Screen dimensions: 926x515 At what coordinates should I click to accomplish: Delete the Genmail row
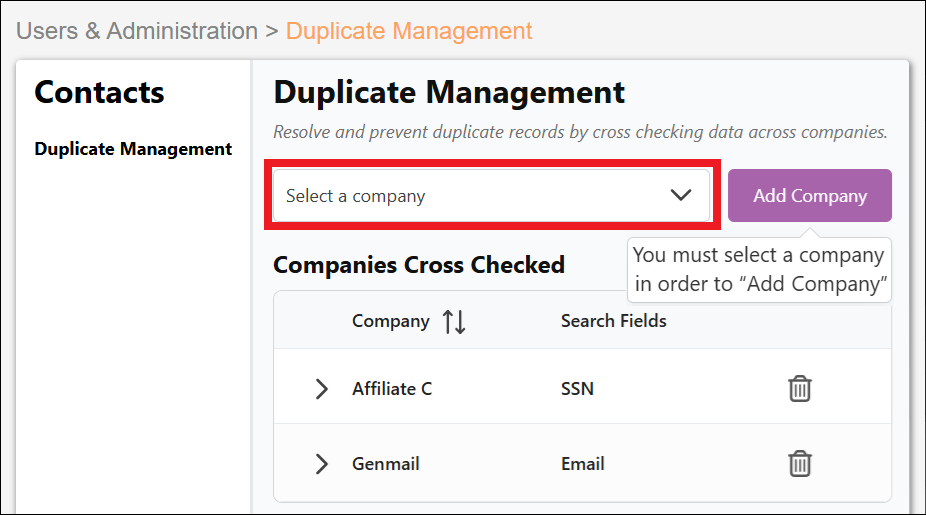click(x=800, y=464)
